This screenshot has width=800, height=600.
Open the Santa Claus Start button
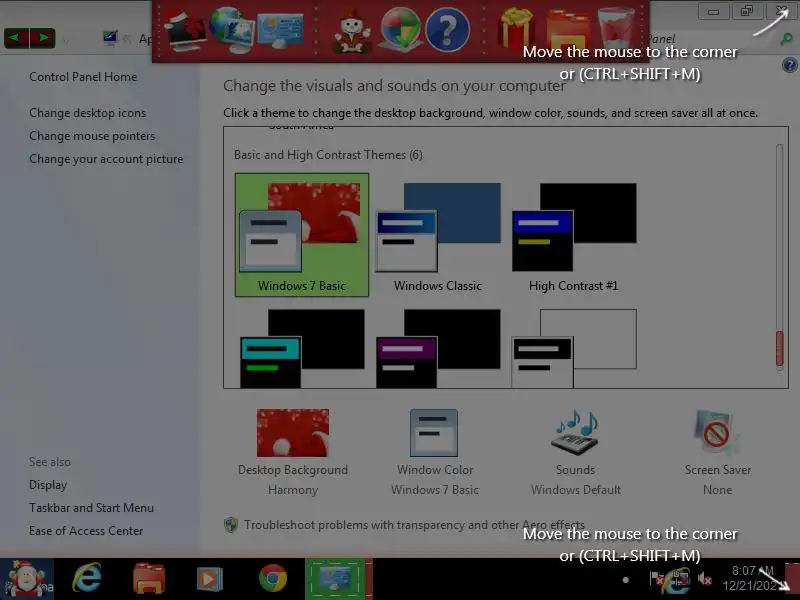click(x=25, y=579)
